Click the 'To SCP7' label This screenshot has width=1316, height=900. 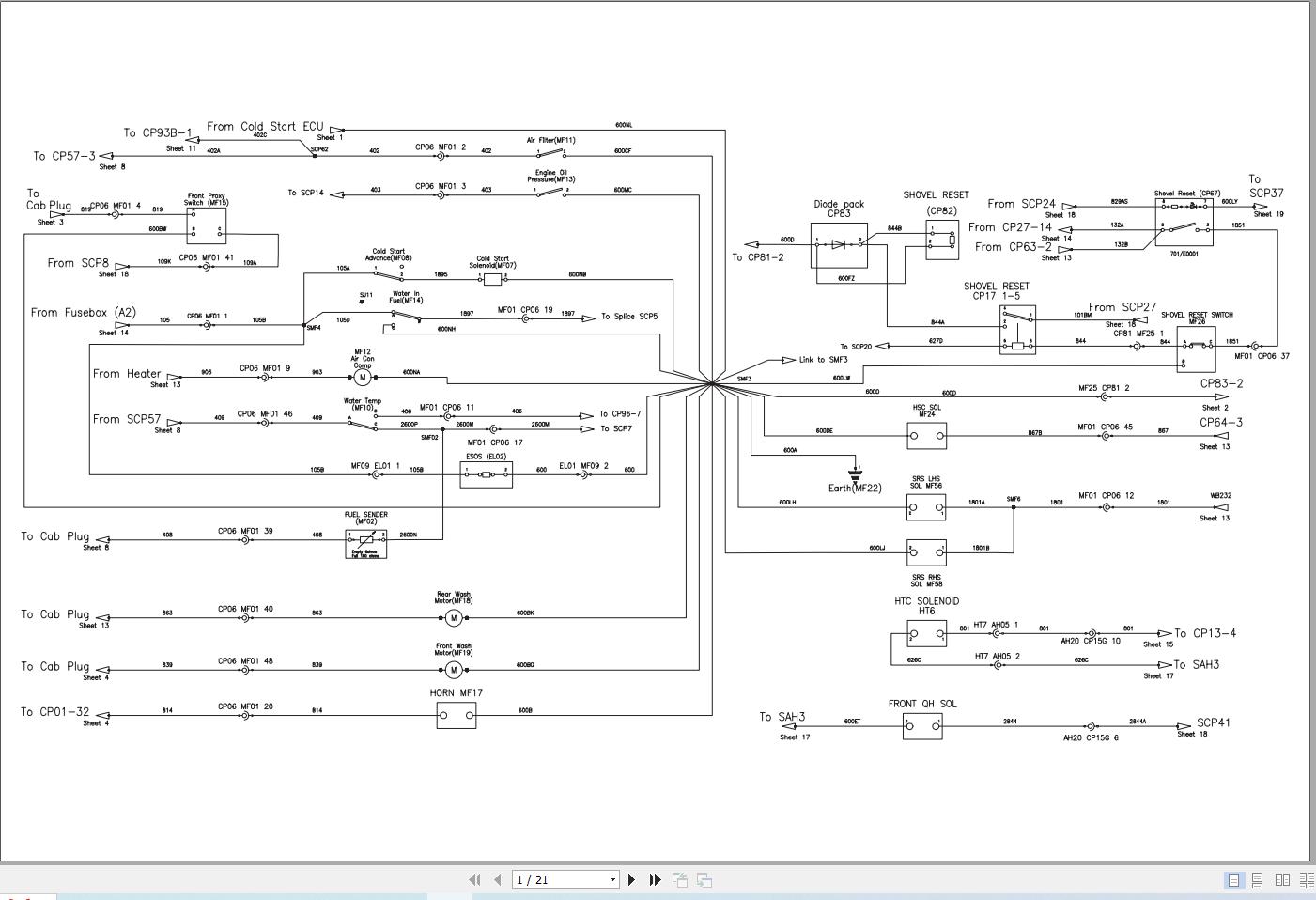616,428
